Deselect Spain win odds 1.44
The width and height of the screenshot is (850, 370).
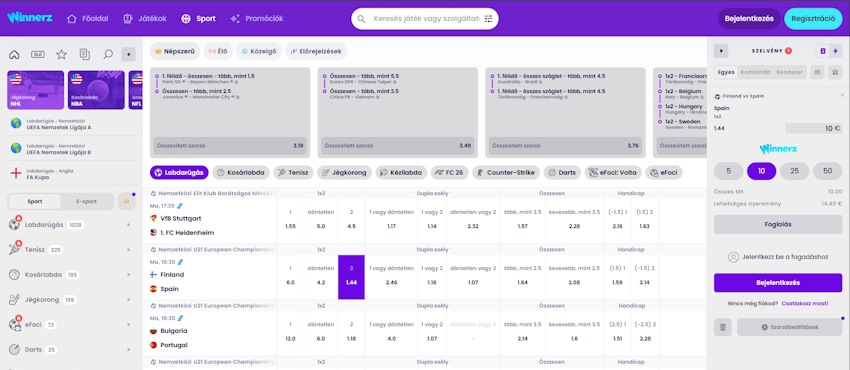tap(351, 277)
